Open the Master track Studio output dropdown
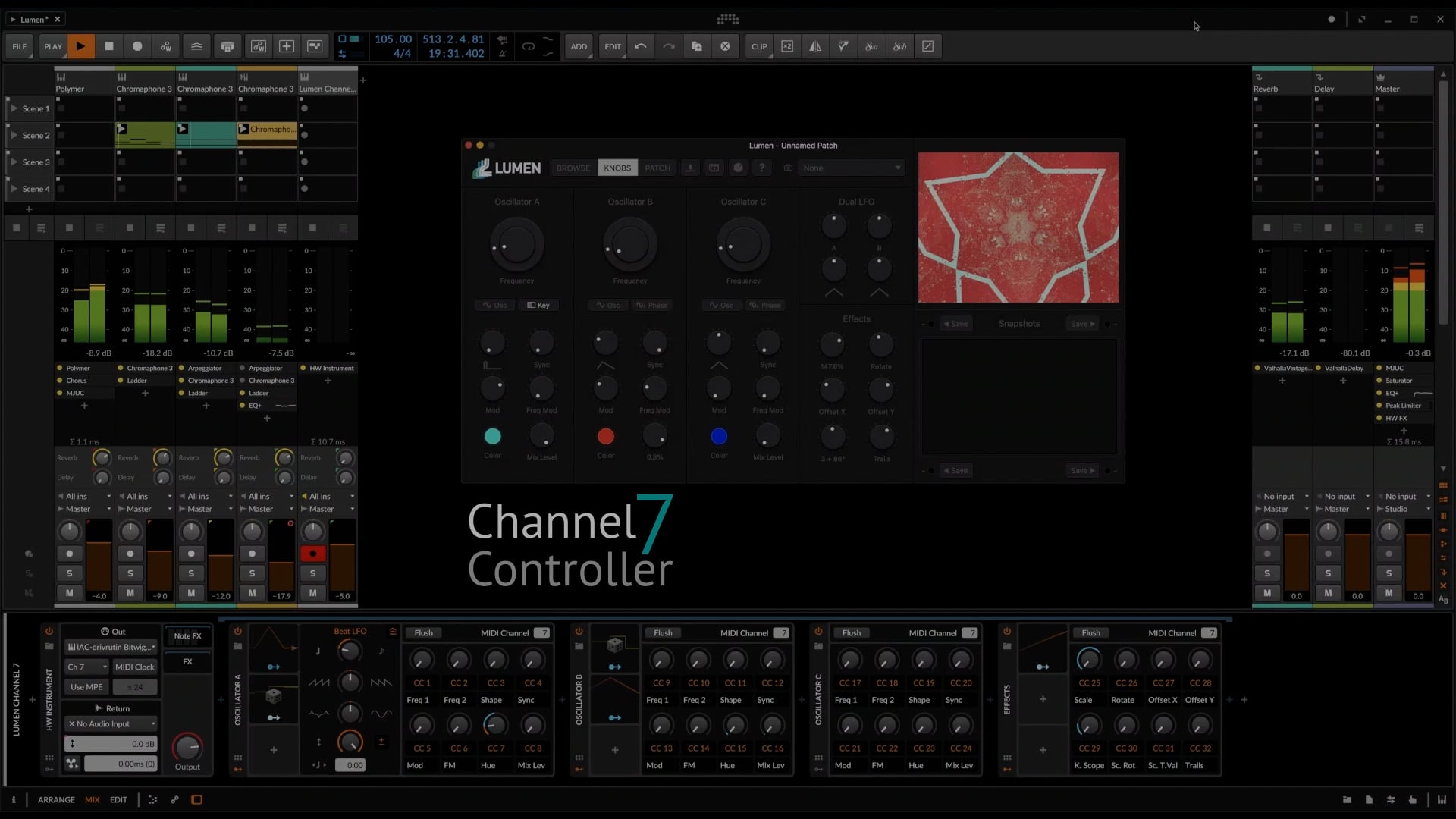Image resolution: width=1456 pixels, height=819 pixels. point(1402,509)
